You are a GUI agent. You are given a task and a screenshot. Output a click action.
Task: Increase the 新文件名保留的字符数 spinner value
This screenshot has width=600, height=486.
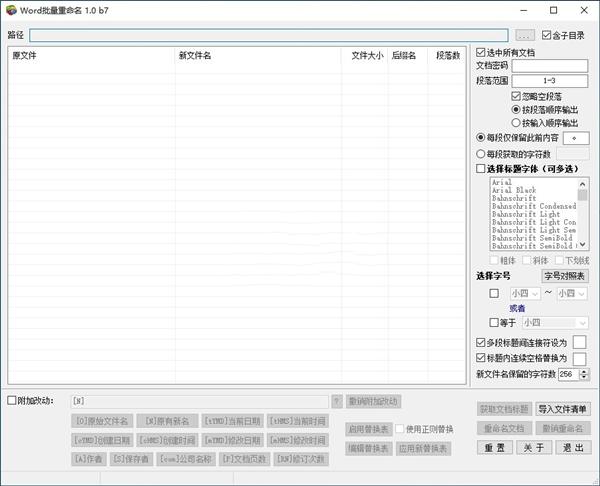pos(584,371)
